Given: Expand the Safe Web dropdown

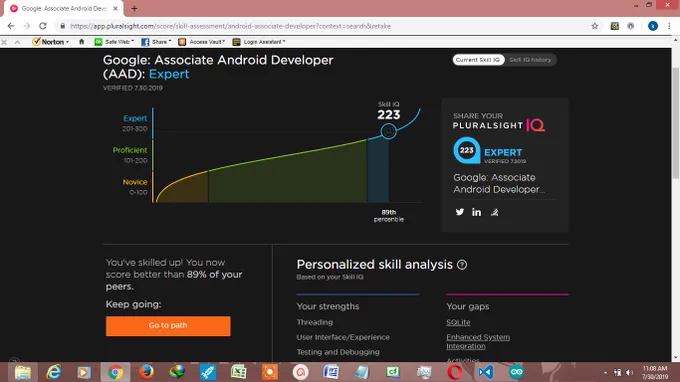Looking at the screenshot, I should [x=114, y=42].
